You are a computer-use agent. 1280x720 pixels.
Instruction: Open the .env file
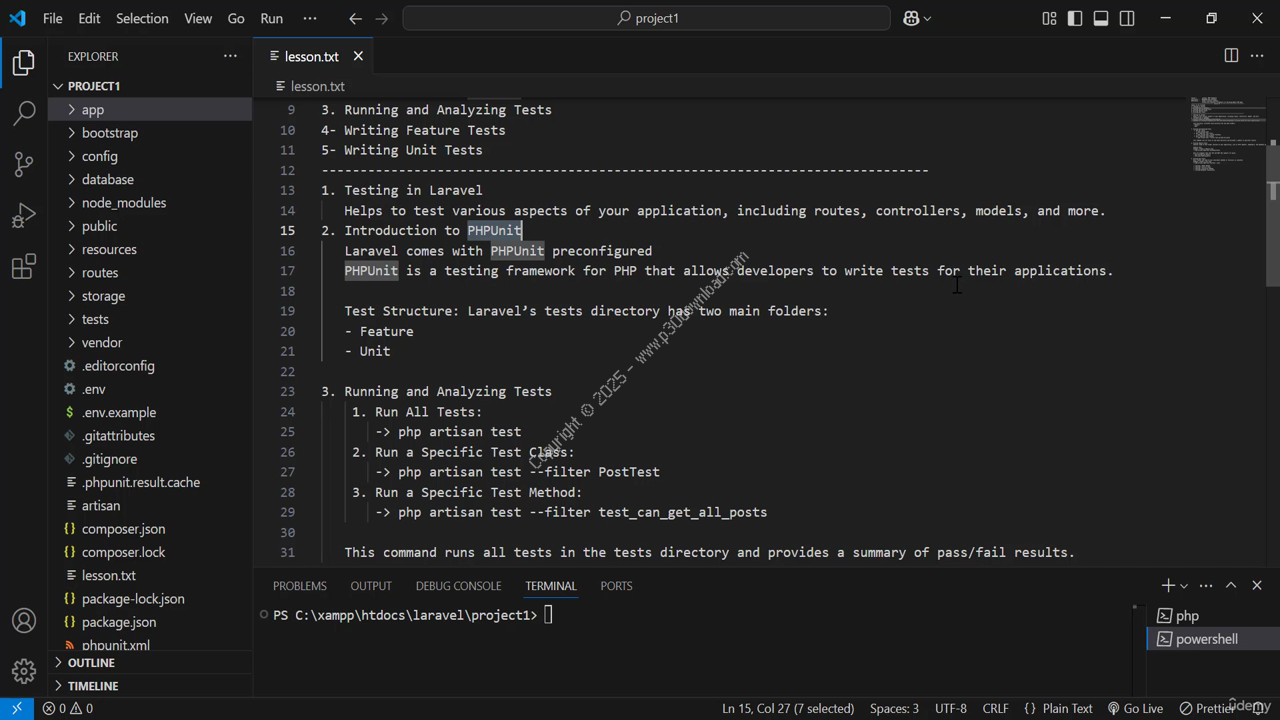pyautogui.click(x=150, y=389)
